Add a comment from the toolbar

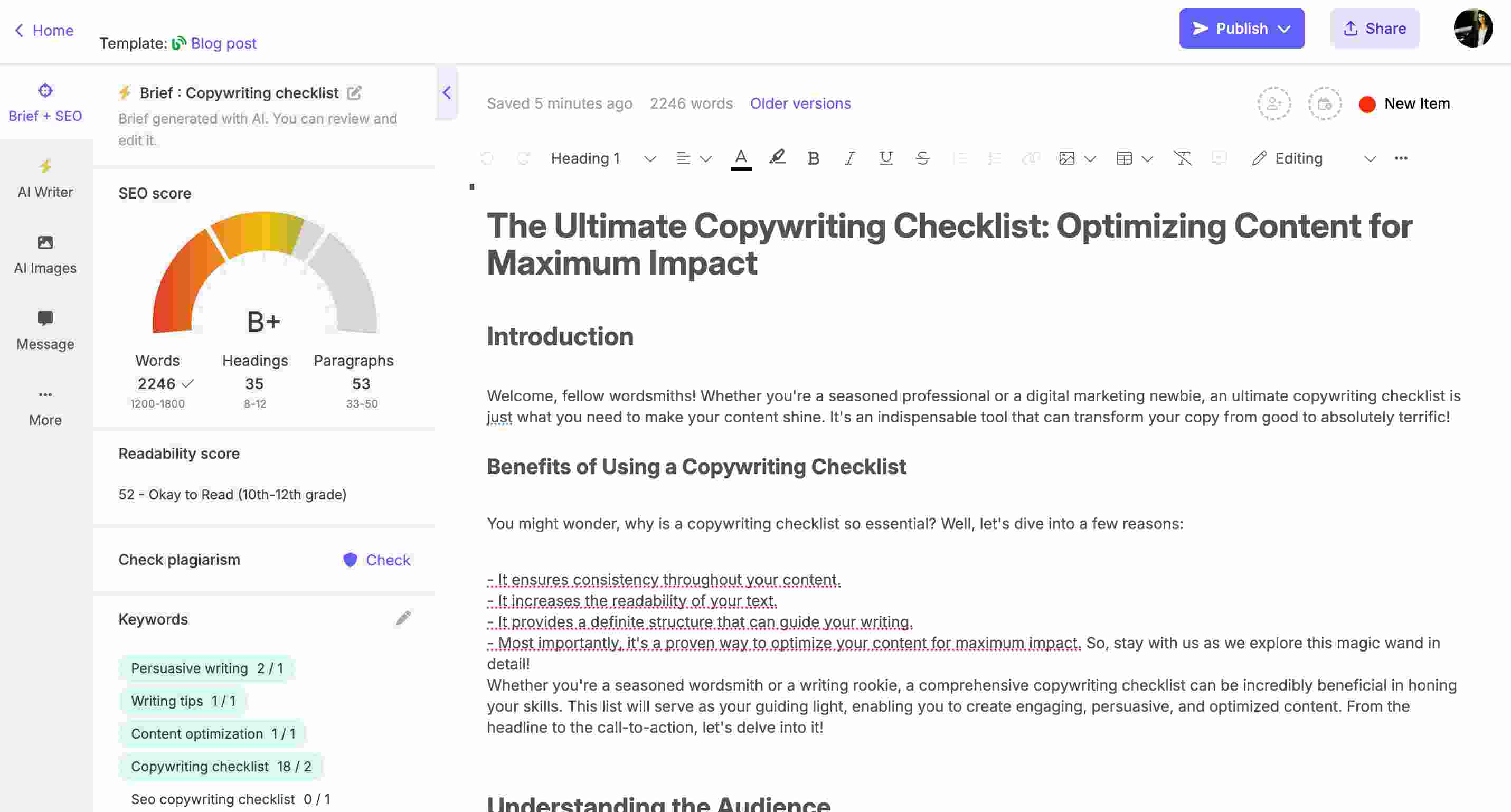[x=1219, y=158]
